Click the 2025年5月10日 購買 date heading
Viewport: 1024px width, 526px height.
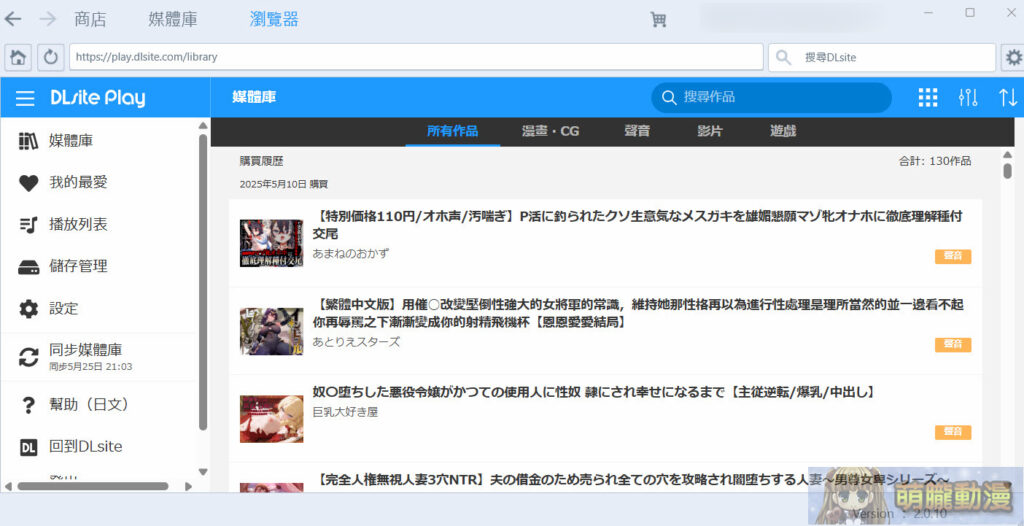pos(283,185)
